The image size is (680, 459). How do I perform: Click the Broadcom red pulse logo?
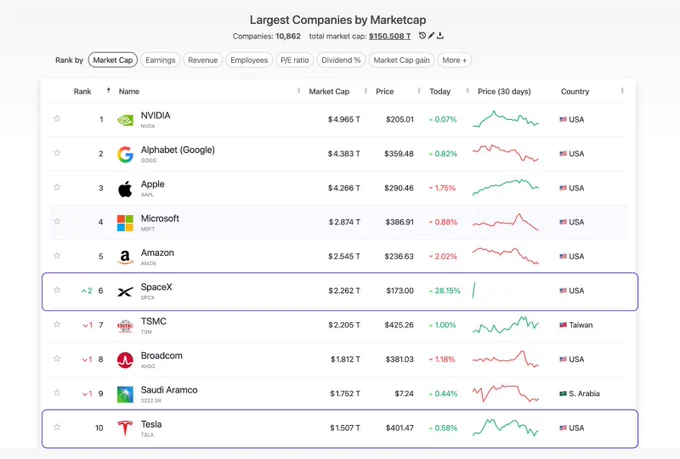(x=125, y=360)
